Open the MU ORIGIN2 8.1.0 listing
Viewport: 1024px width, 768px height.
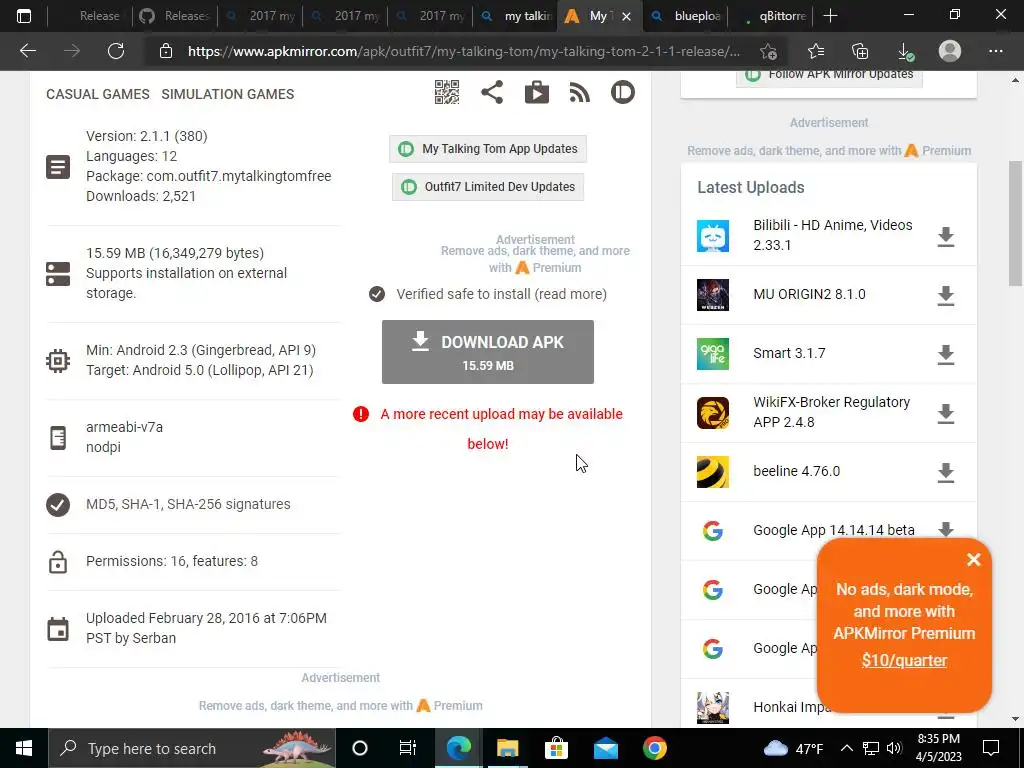(809, 294)
